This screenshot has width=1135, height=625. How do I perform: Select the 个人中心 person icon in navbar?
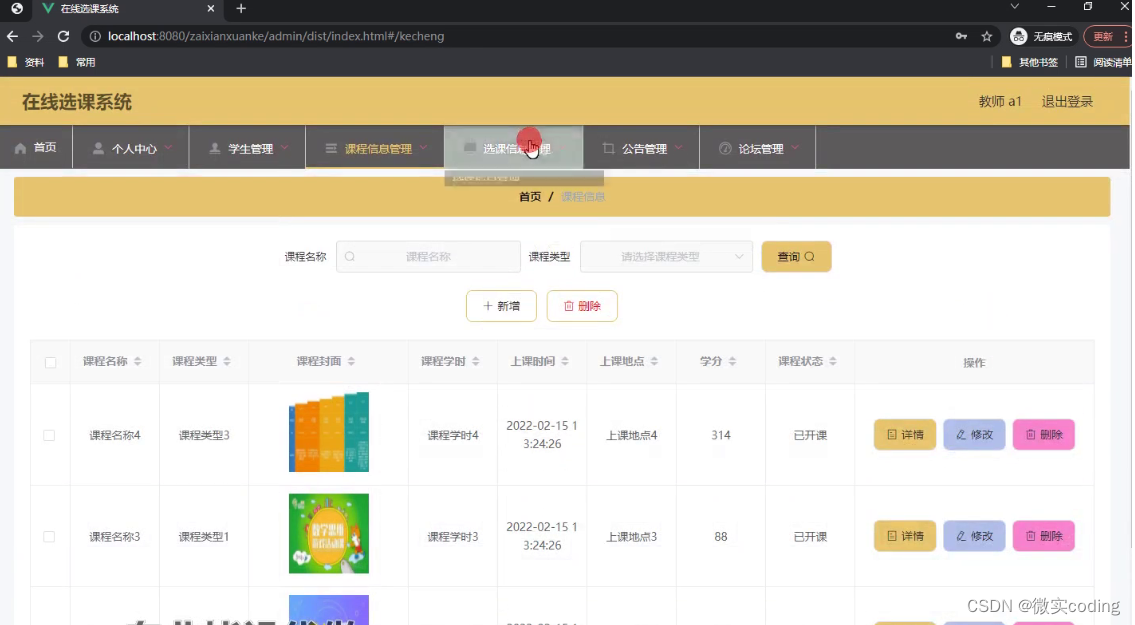click(101, 146)
